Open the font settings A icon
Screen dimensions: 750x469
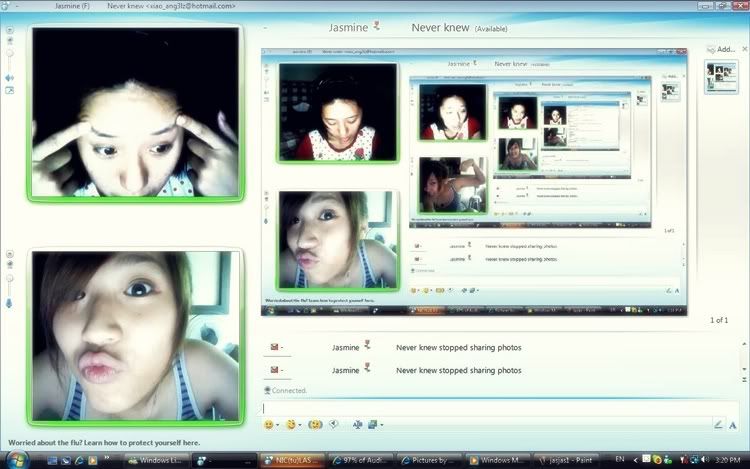[x=733, y=425]
